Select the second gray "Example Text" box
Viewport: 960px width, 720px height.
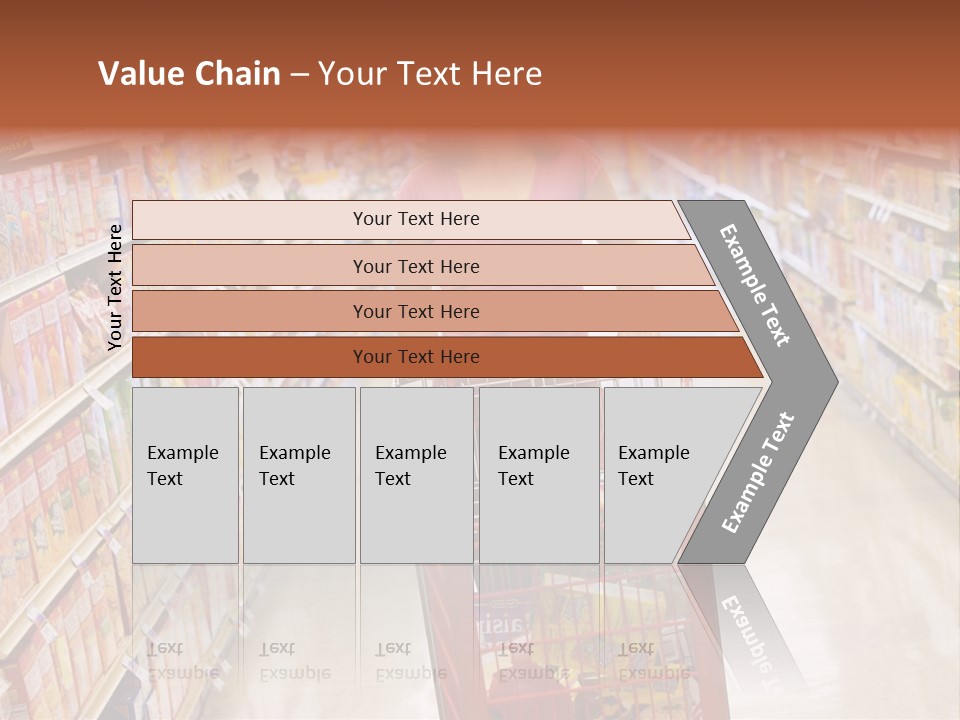(x=299, y=475)
